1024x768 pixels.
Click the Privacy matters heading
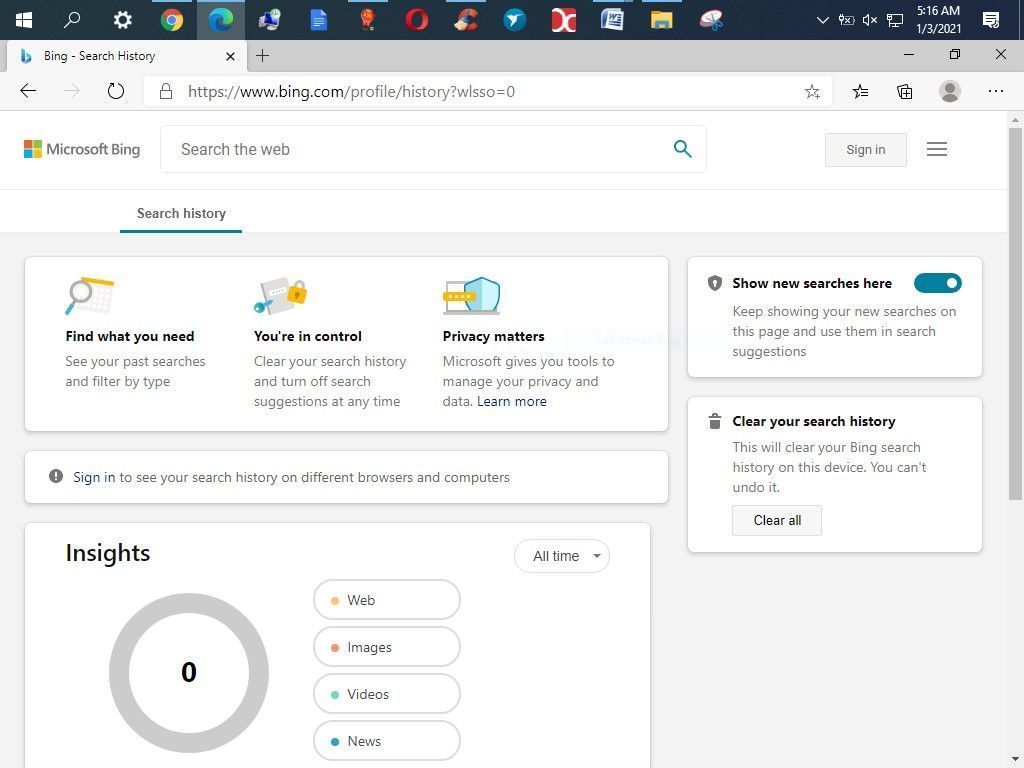pyautogui.click(x=493, y=336)
